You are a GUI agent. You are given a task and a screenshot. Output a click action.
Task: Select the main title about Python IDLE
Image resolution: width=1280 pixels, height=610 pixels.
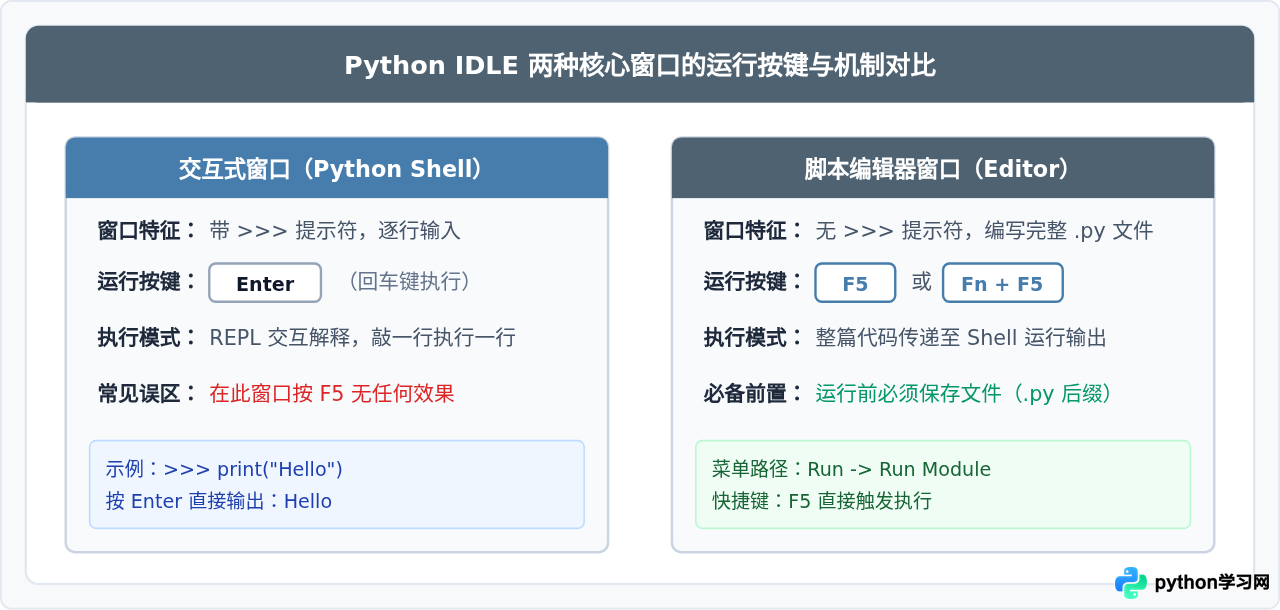640,66
